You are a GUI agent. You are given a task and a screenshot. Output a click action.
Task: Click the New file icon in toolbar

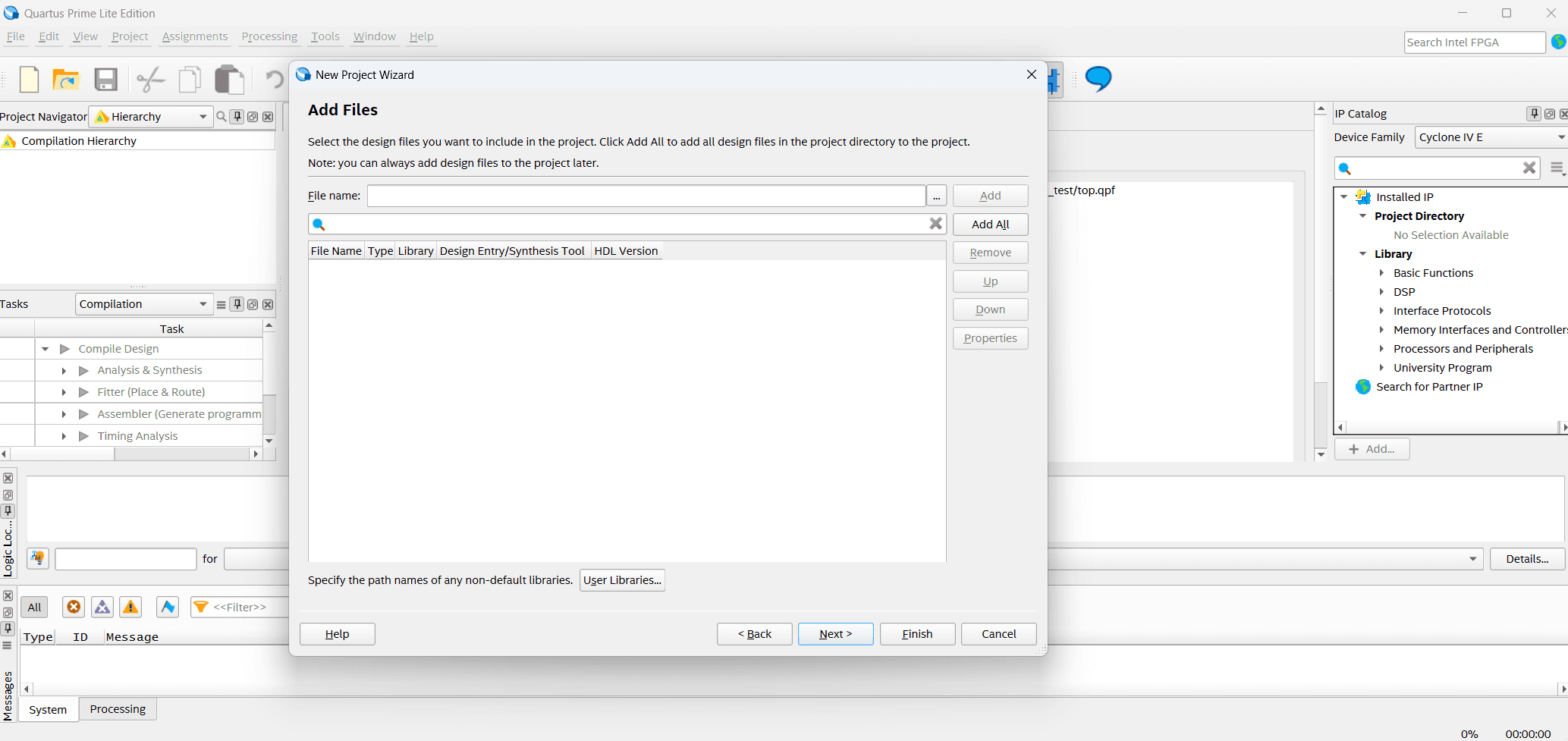pos(29,79)
